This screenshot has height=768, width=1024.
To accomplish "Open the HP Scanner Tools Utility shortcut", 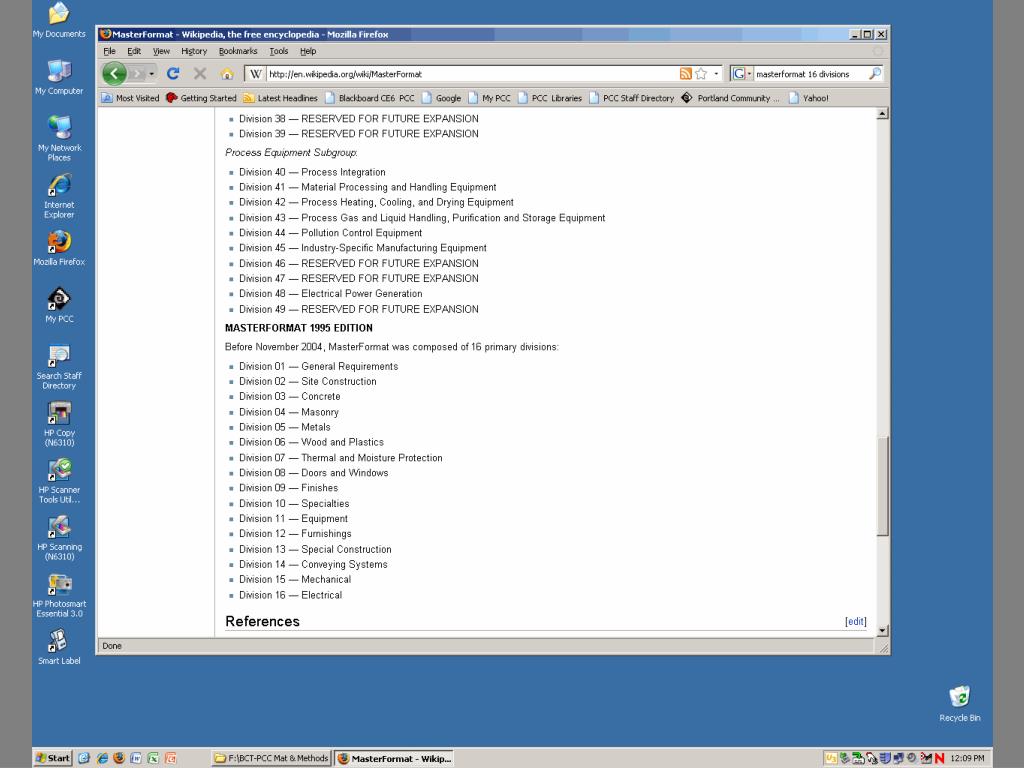I will pos(59,481).
